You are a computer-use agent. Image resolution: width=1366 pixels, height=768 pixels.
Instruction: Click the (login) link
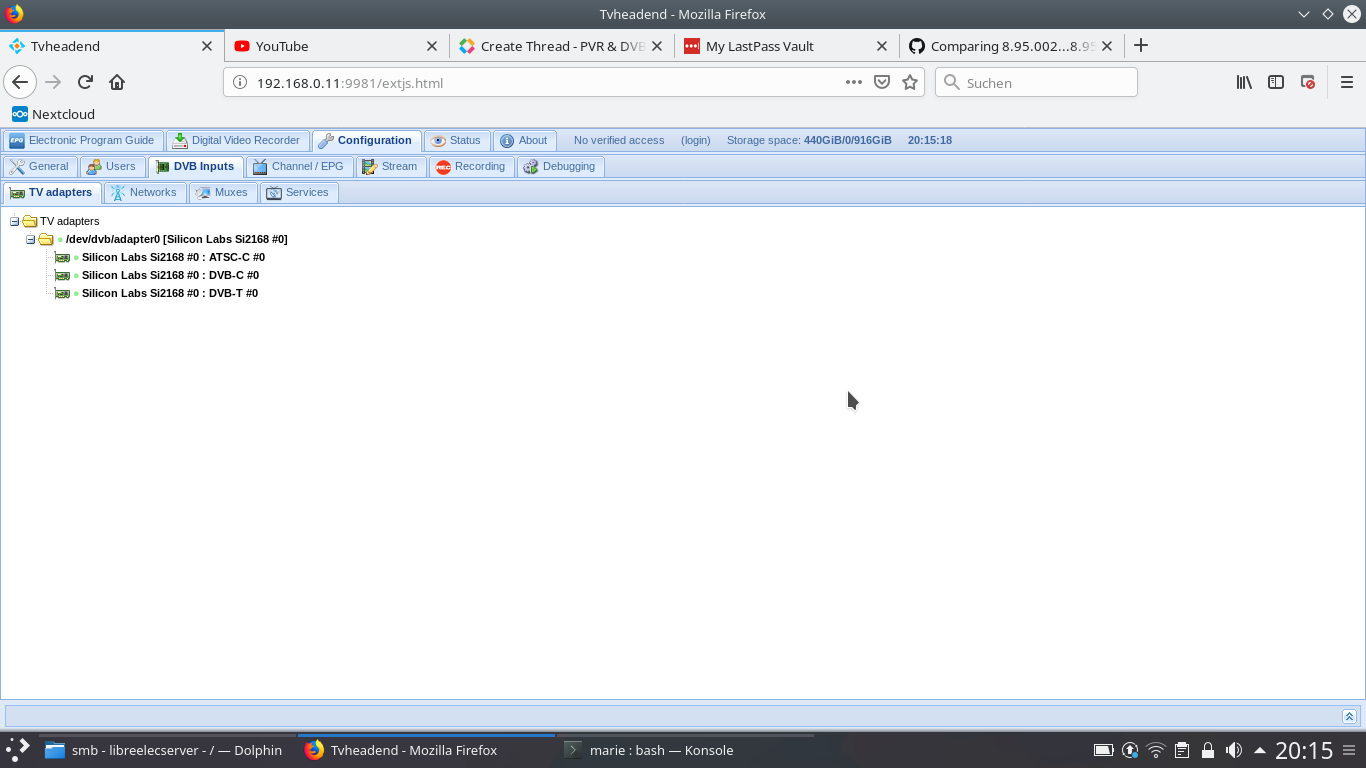coord(695,140)
